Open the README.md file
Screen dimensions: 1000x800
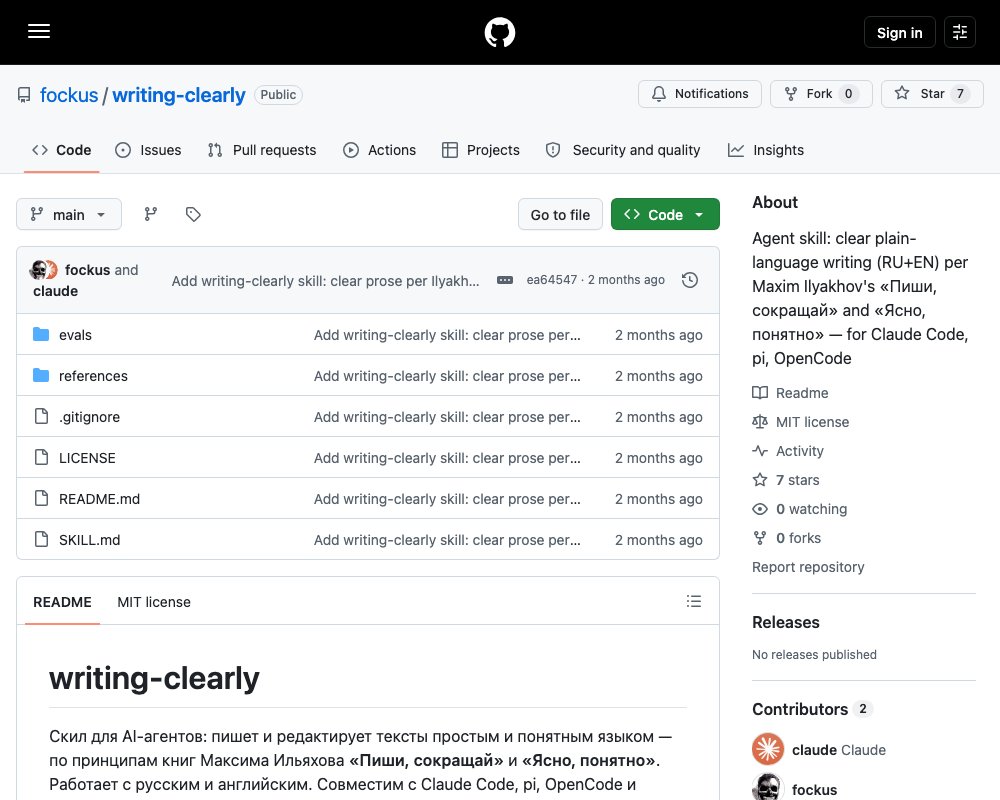click(x=99, y=499)
